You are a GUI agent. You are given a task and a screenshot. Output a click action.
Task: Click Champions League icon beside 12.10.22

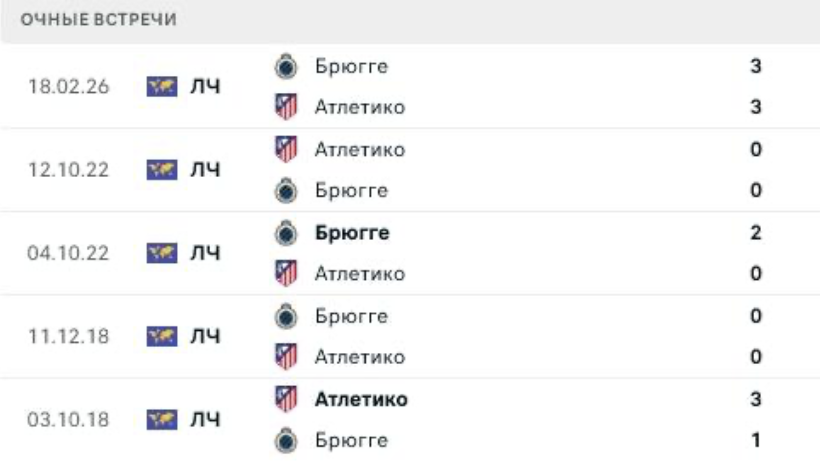[x=161, y=170]
